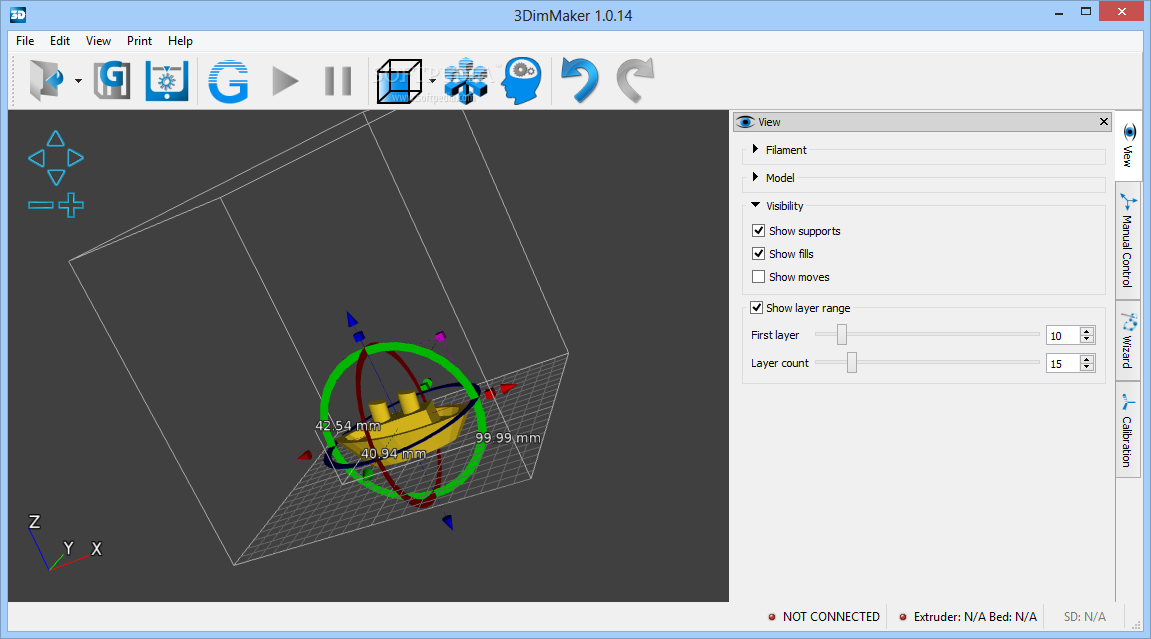Pan the viewport up with the up arrow
This screenshot has width=1151, height=639.
click(x=56, y=139)
